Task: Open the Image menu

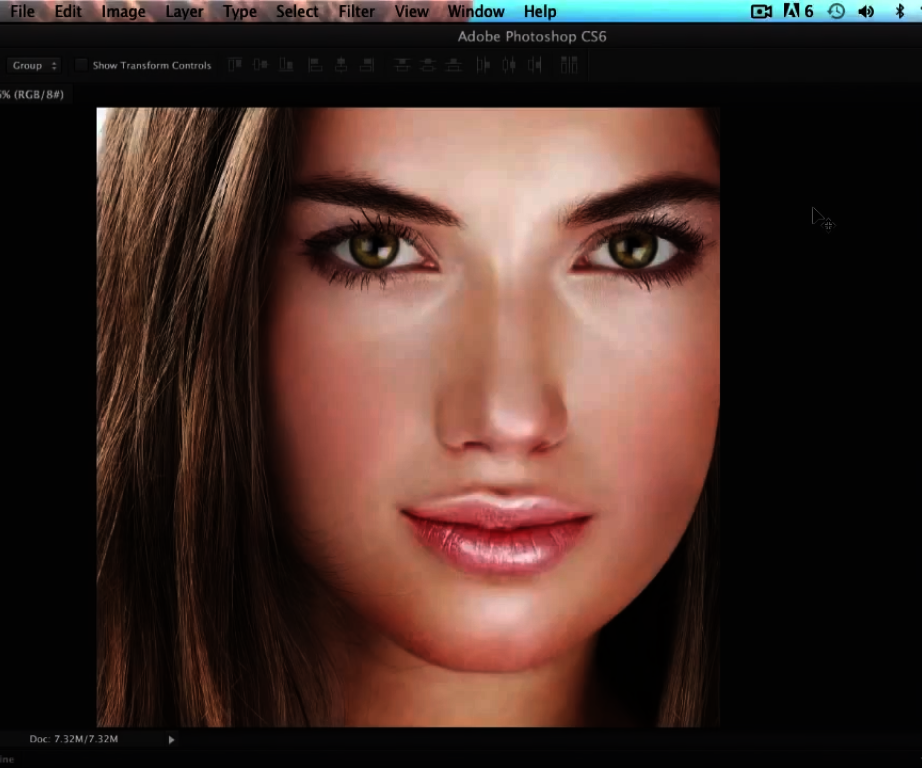Action: (x=123, y=11)
